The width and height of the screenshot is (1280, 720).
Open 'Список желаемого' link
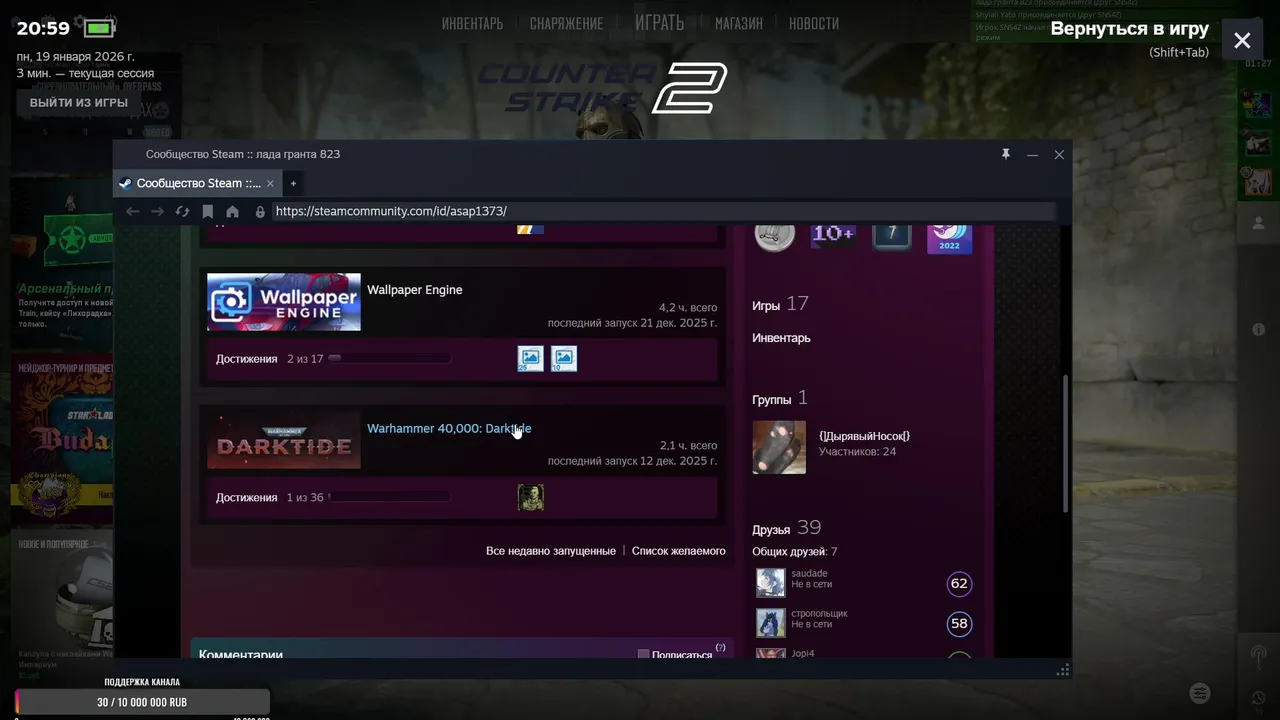(679, 551)
